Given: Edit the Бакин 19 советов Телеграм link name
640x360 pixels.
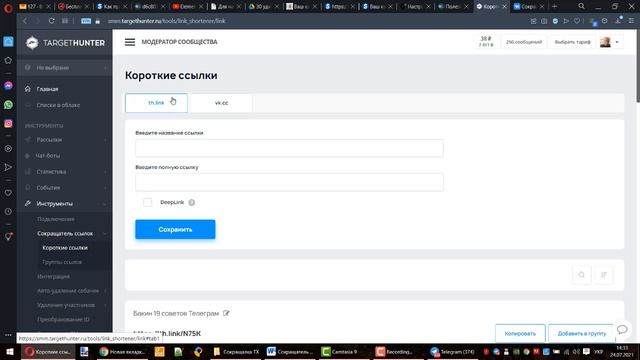Looking at the screenshot, I should tap(226, 313).
